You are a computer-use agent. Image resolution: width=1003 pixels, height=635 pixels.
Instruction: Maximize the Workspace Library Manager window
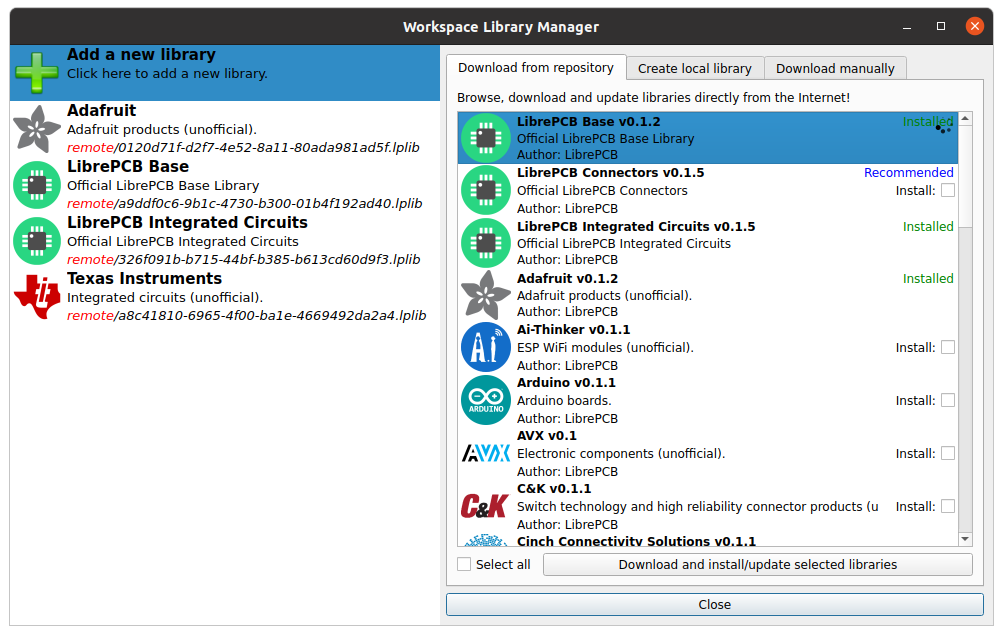(x=940, y=26)
